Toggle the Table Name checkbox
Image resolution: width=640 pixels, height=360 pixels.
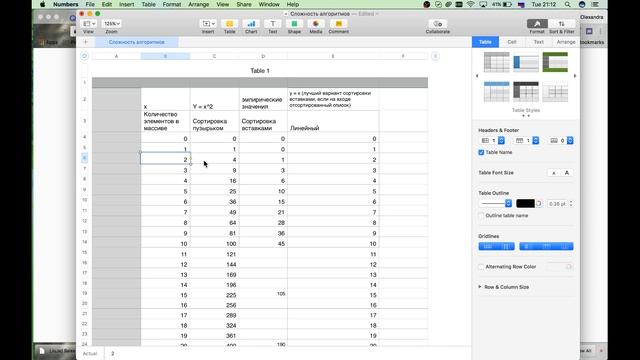[x=481, y=152]
